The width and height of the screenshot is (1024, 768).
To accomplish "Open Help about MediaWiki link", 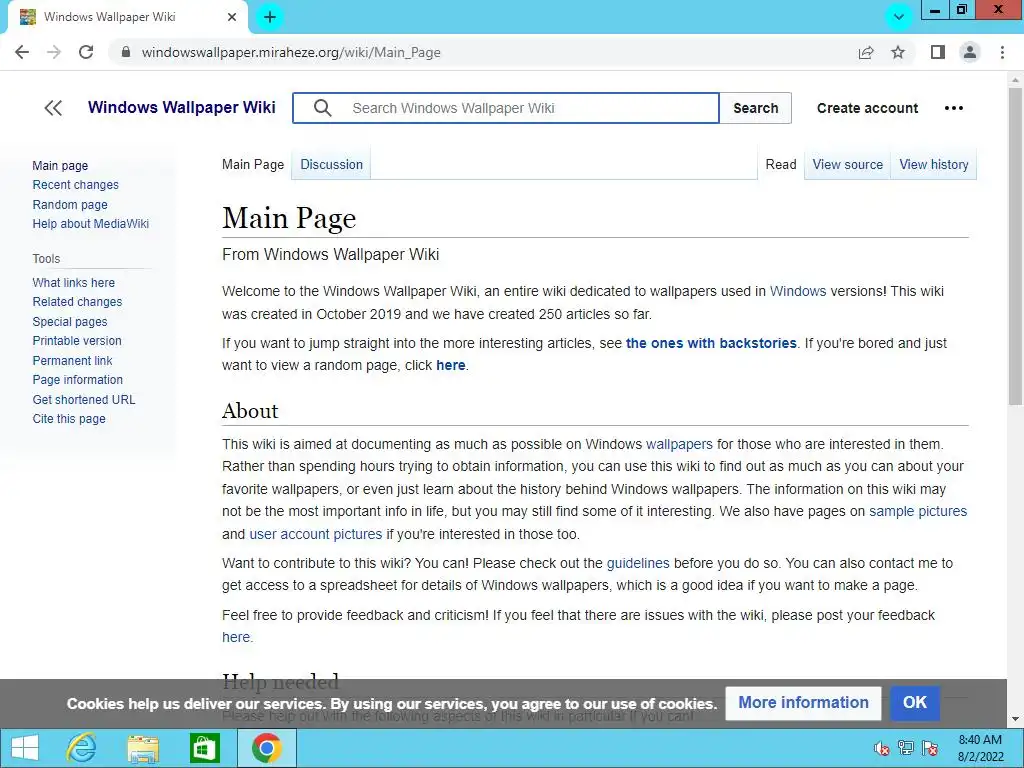I will [x=91, y=223].
